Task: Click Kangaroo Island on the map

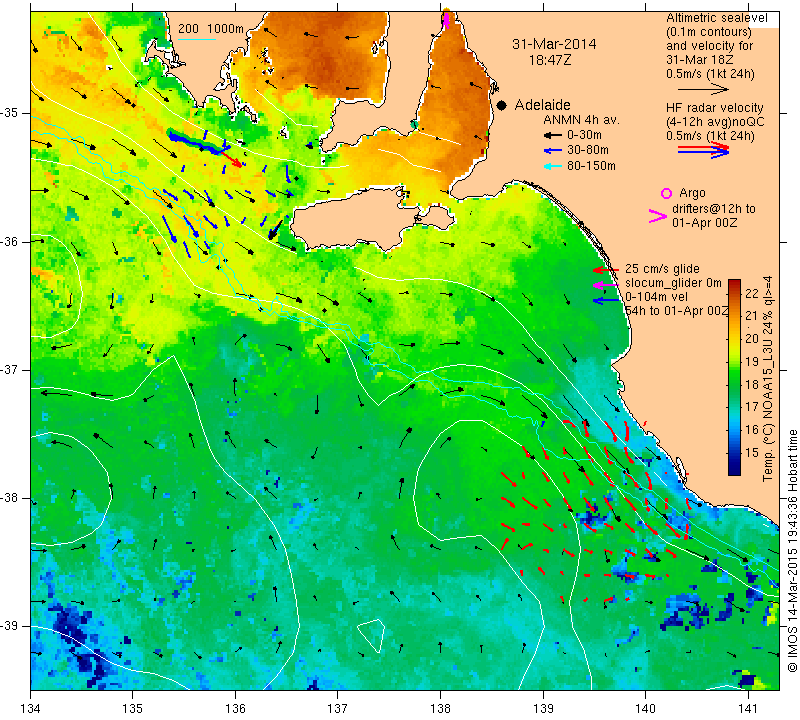Action: 357,218
